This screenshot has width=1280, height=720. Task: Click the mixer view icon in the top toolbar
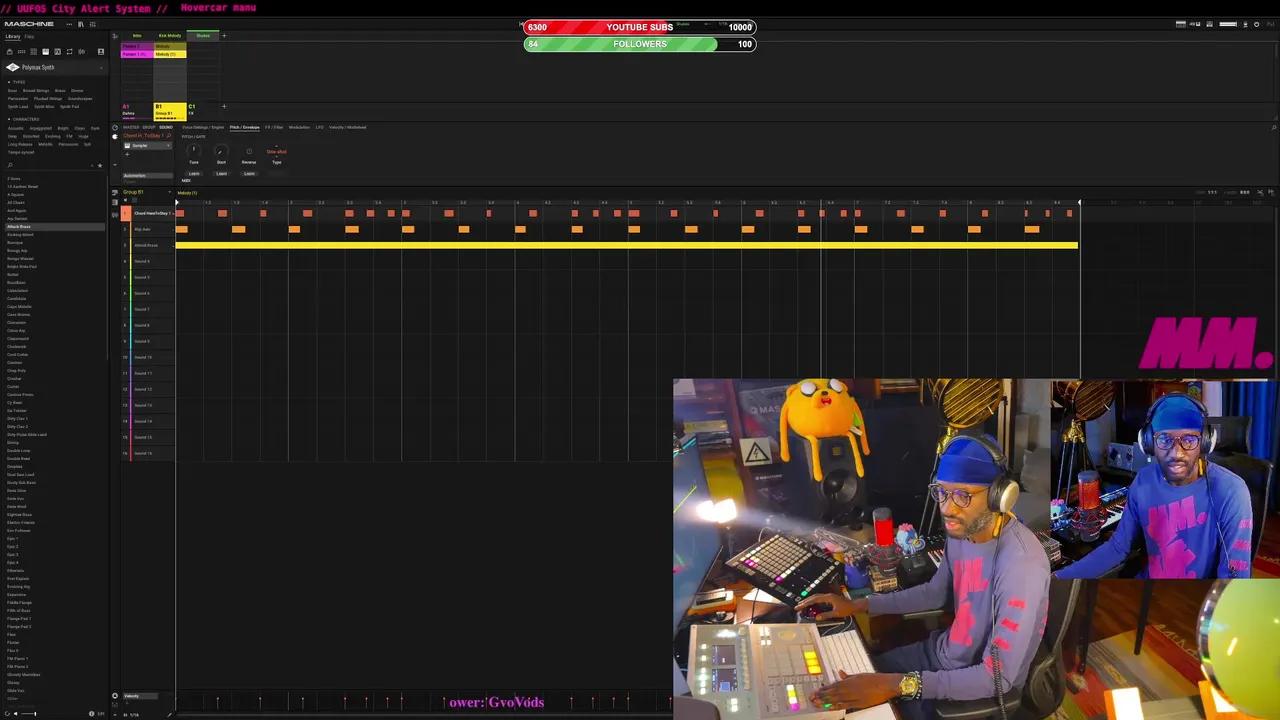click(x=93, y=25)
